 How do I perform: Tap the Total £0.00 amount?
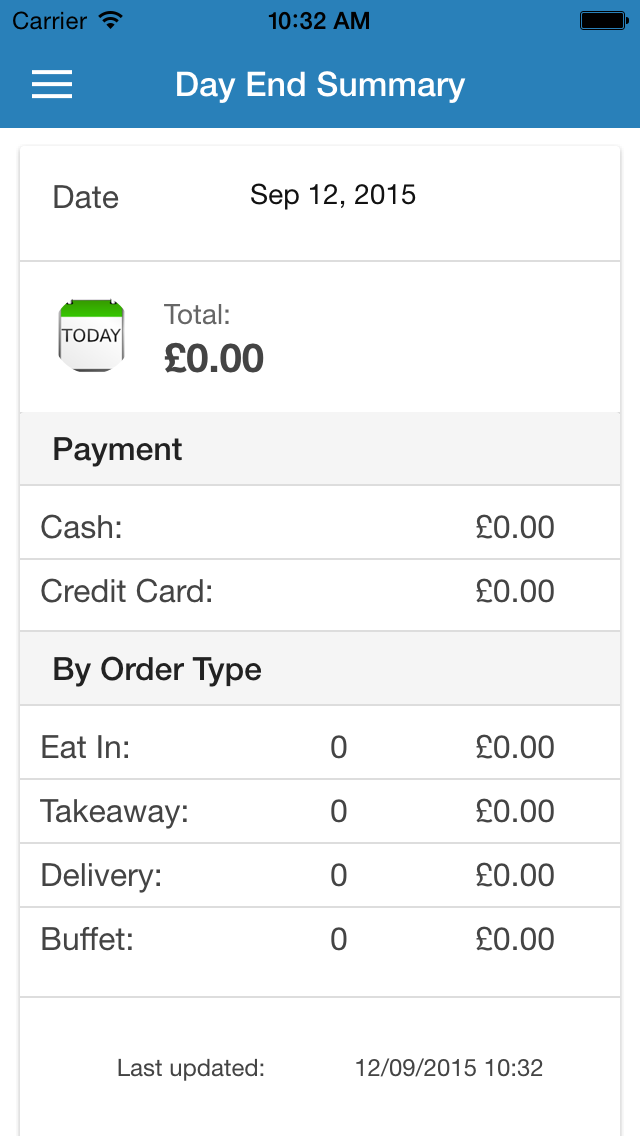pyautogui.click(x=214, y=358)
